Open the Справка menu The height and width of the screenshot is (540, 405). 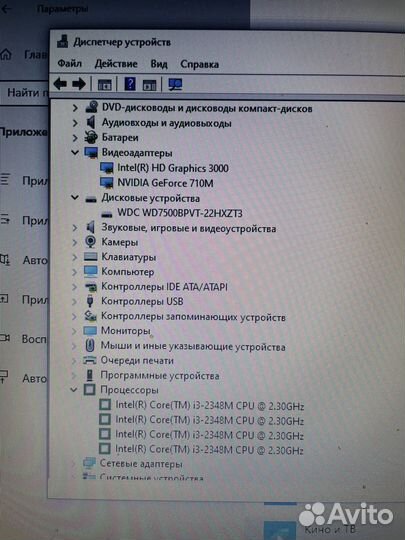199,64
